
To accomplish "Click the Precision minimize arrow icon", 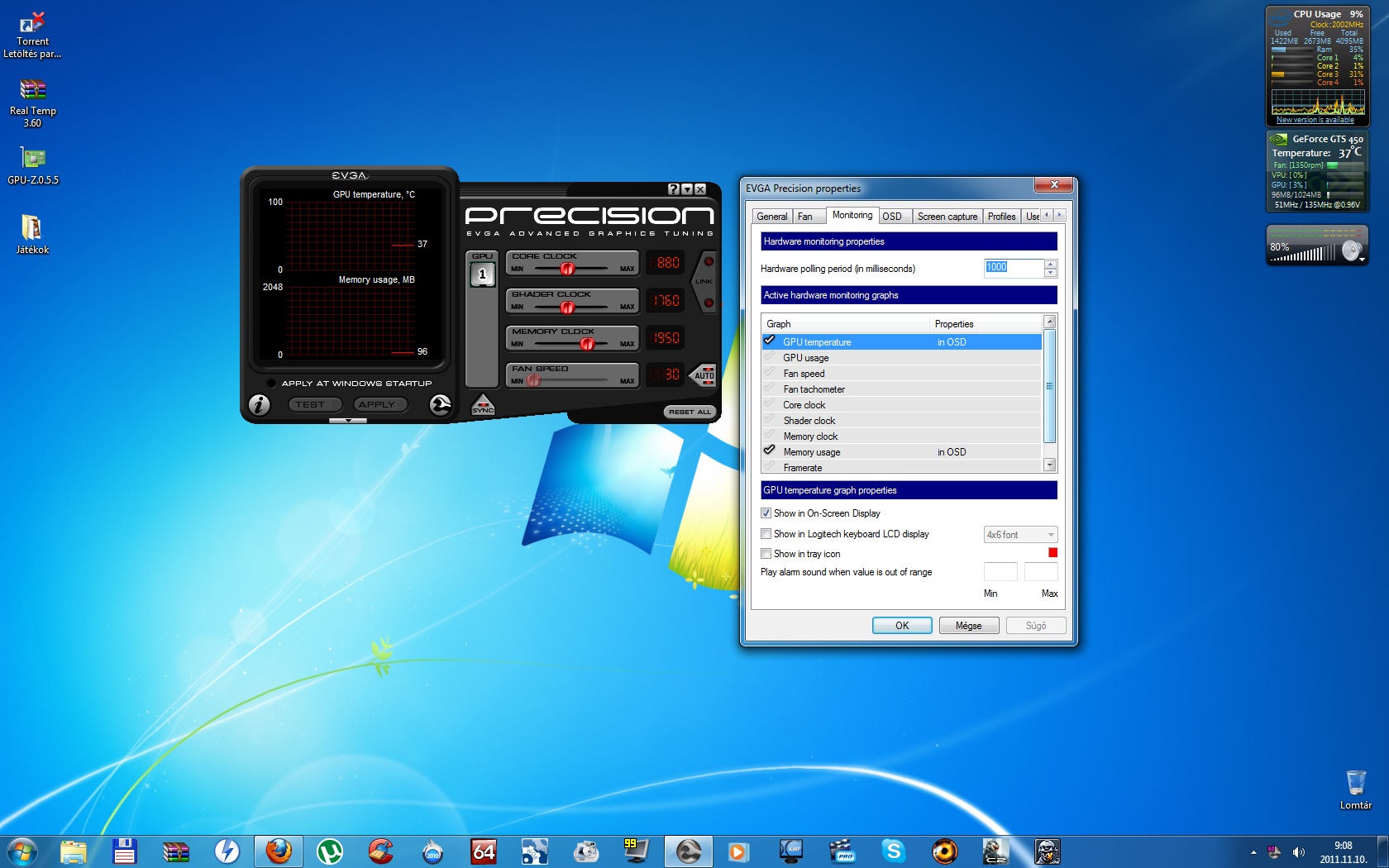I will (686, 189).
